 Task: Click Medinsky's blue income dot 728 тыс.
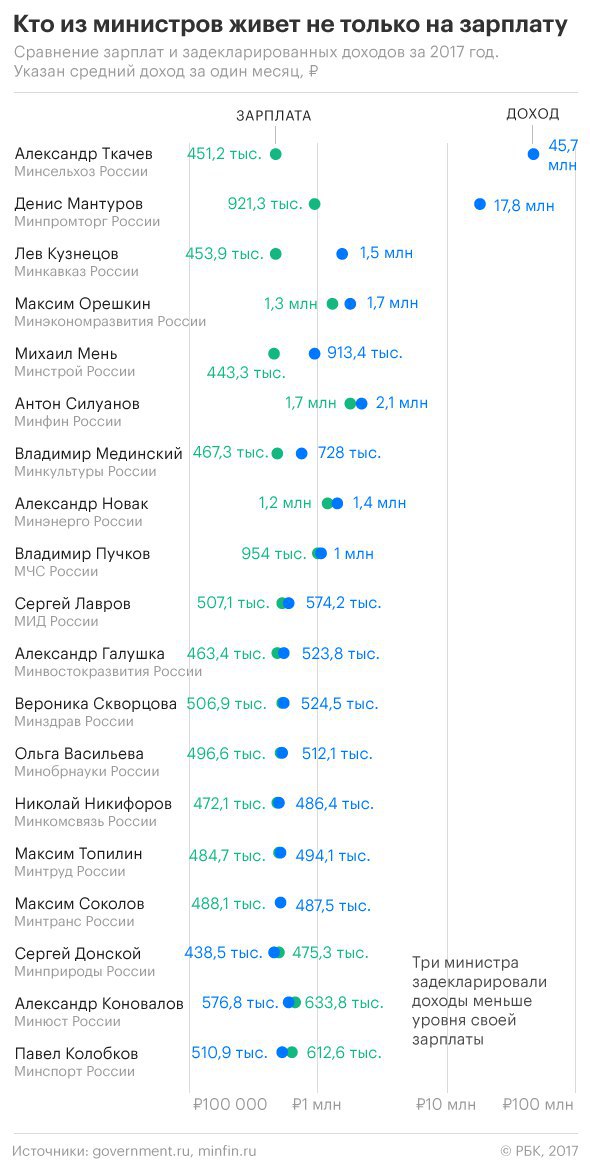[x=301, y=453]
